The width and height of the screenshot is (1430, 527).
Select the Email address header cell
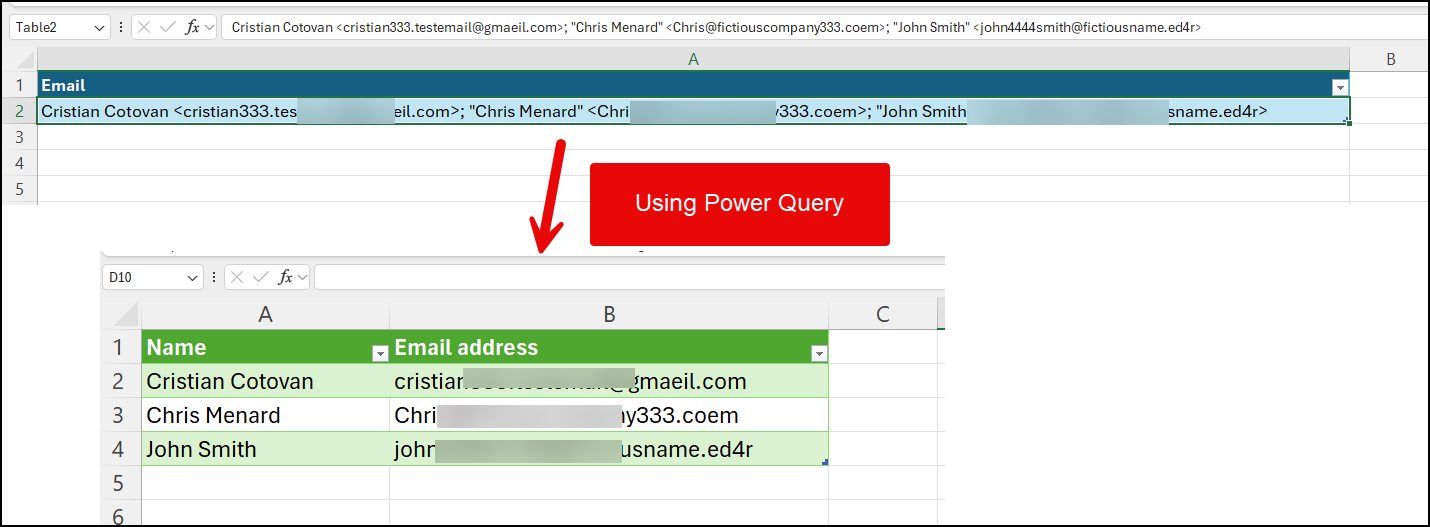click(x=609, y=347)
